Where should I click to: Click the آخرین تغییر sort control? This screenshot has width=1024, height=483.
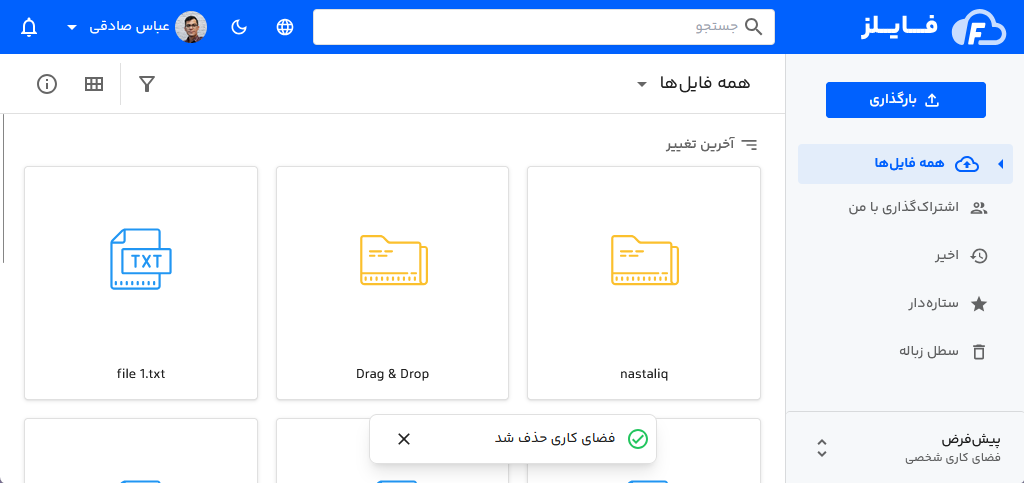click(712, 144)
